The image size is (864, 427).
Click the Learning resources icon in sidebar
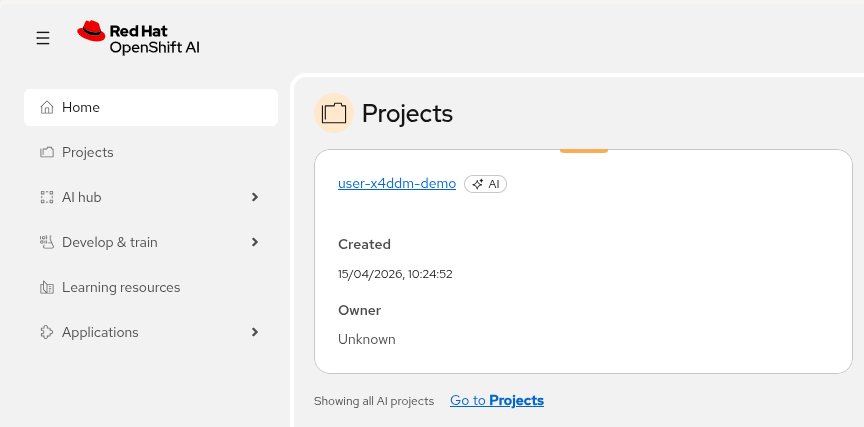(46, 287)
